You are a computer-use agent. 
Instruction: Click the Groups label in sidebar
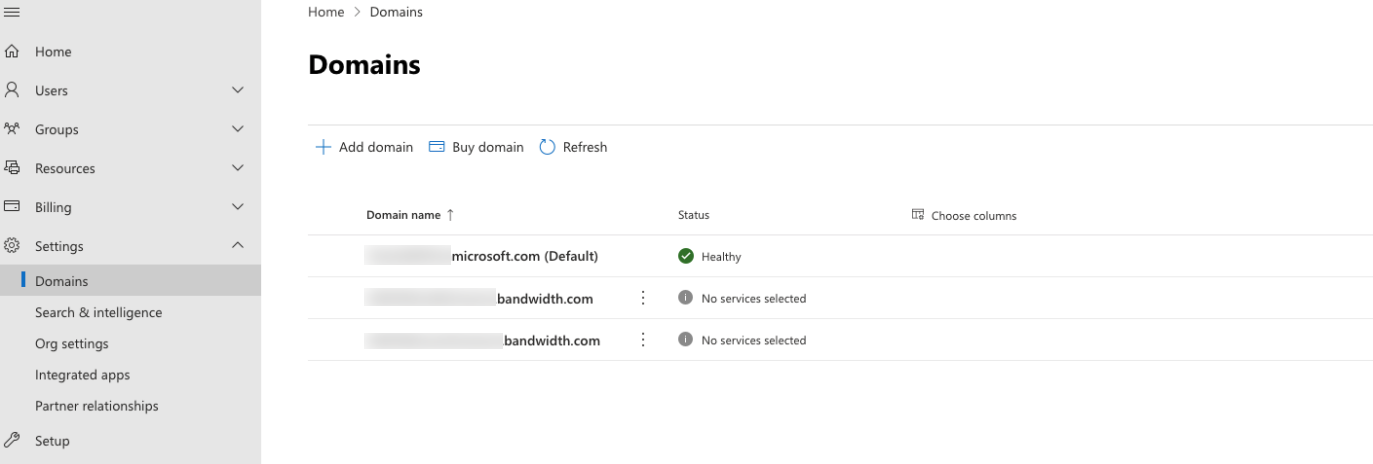[x=56, y=129]
